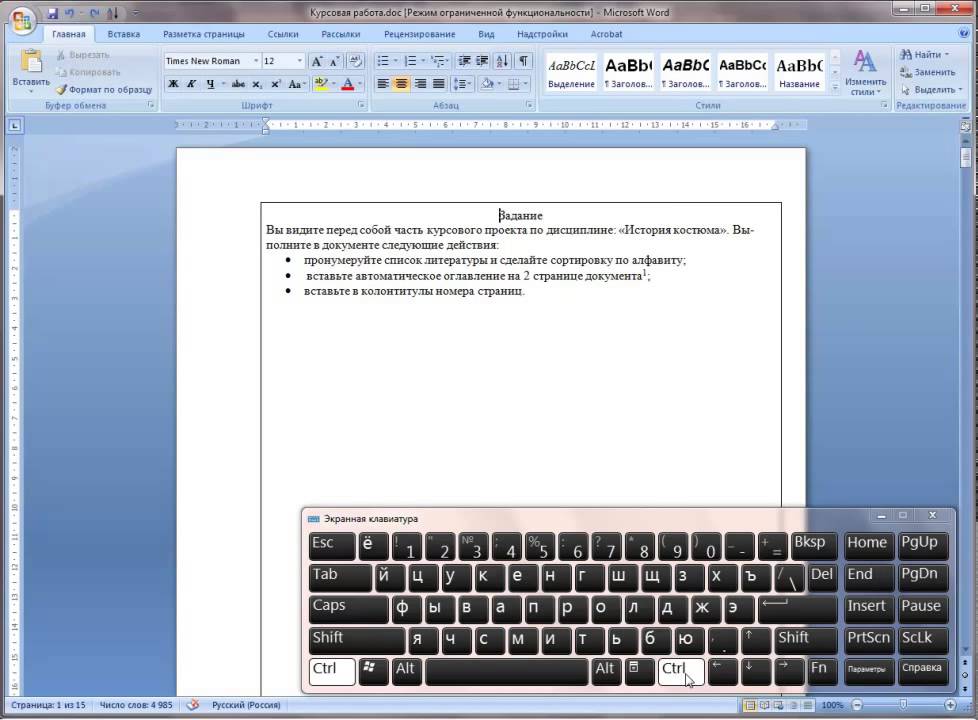Viewport: 978px width, 720px height.
Task: Open Word help with question mark icon
Action: (966, 34)
